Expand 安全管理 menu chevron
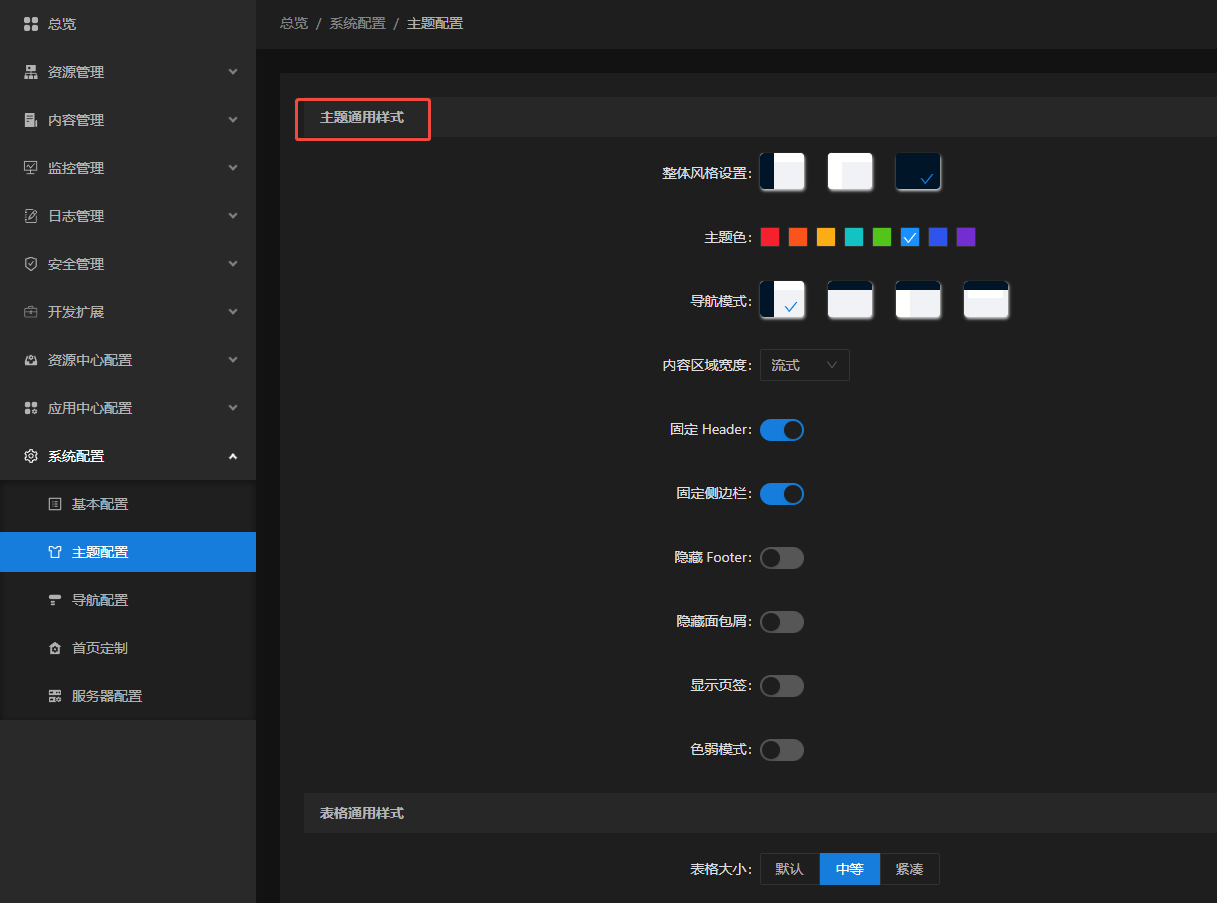1217x903 pixels. click(233, 264)
